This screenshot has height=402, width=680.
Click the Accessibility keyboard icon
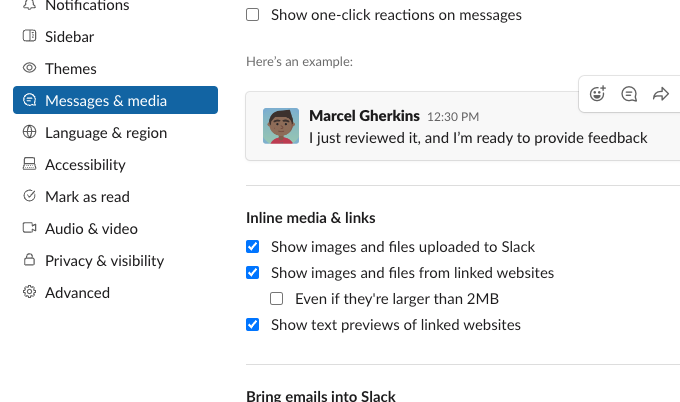pos(29,164)
